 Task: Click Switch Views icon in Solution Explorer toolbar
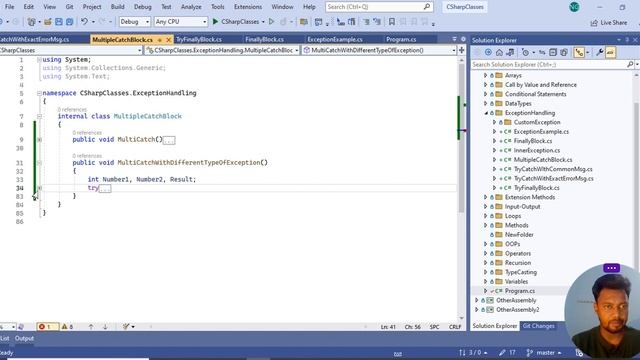(510, 53)
